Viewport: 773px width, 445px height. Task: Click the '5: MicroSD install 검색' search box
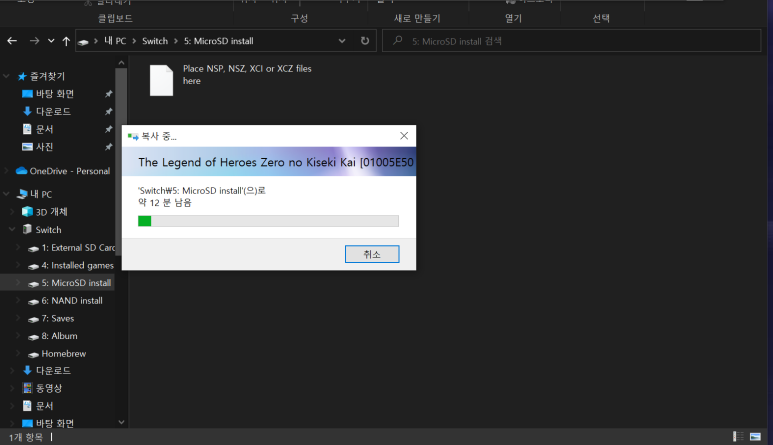tap(572, 41)
